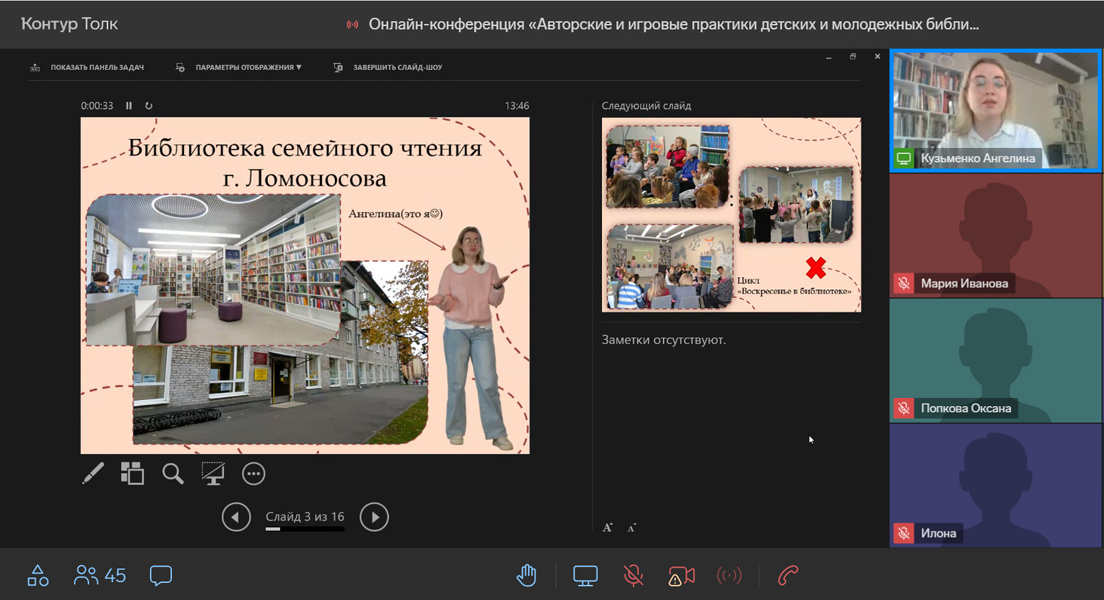Pause the presentation timer
Viewport: 1104px width, 600px height.
pos(129,106)
